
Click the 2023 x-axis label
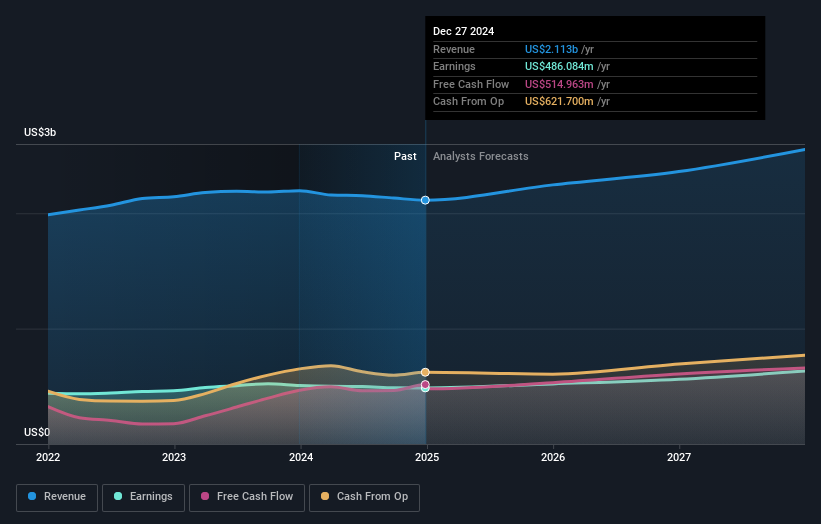pos(174,457)
